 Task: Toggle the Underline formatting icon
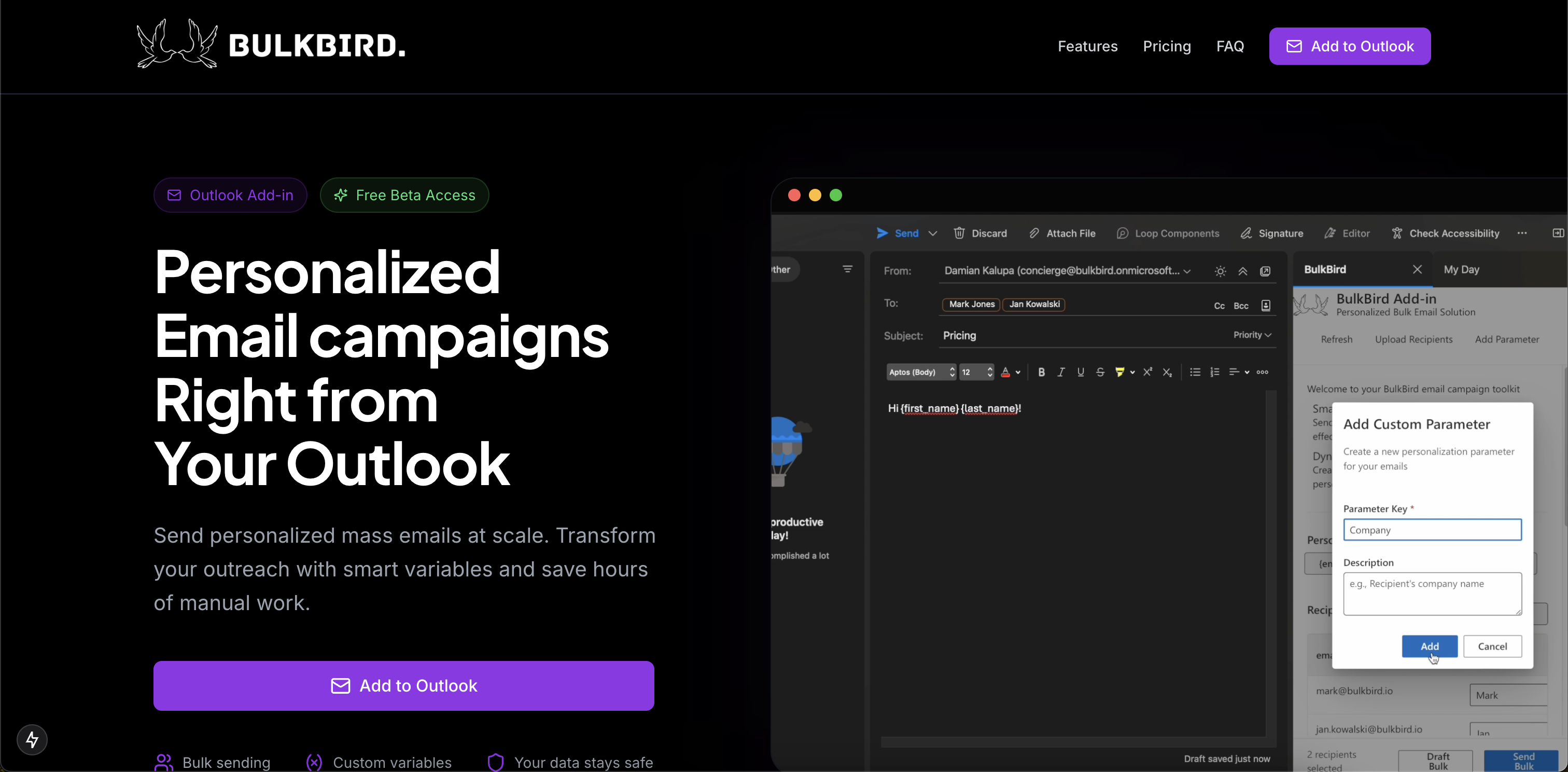pos(1081,372)
